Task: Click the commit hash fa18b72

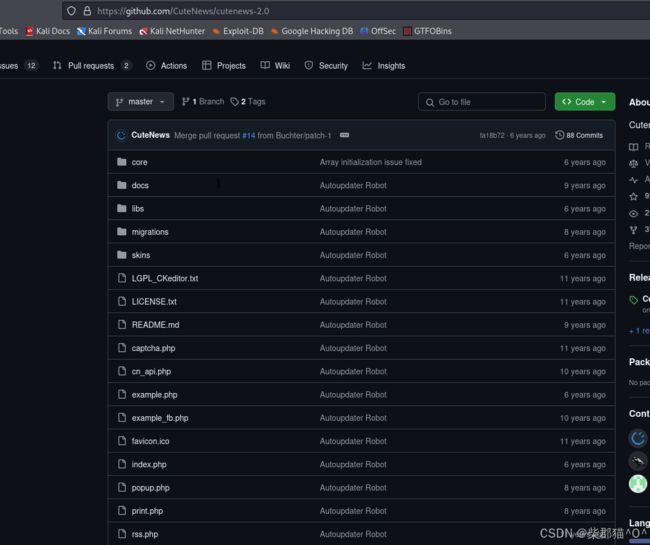Action: click(492, 136)
